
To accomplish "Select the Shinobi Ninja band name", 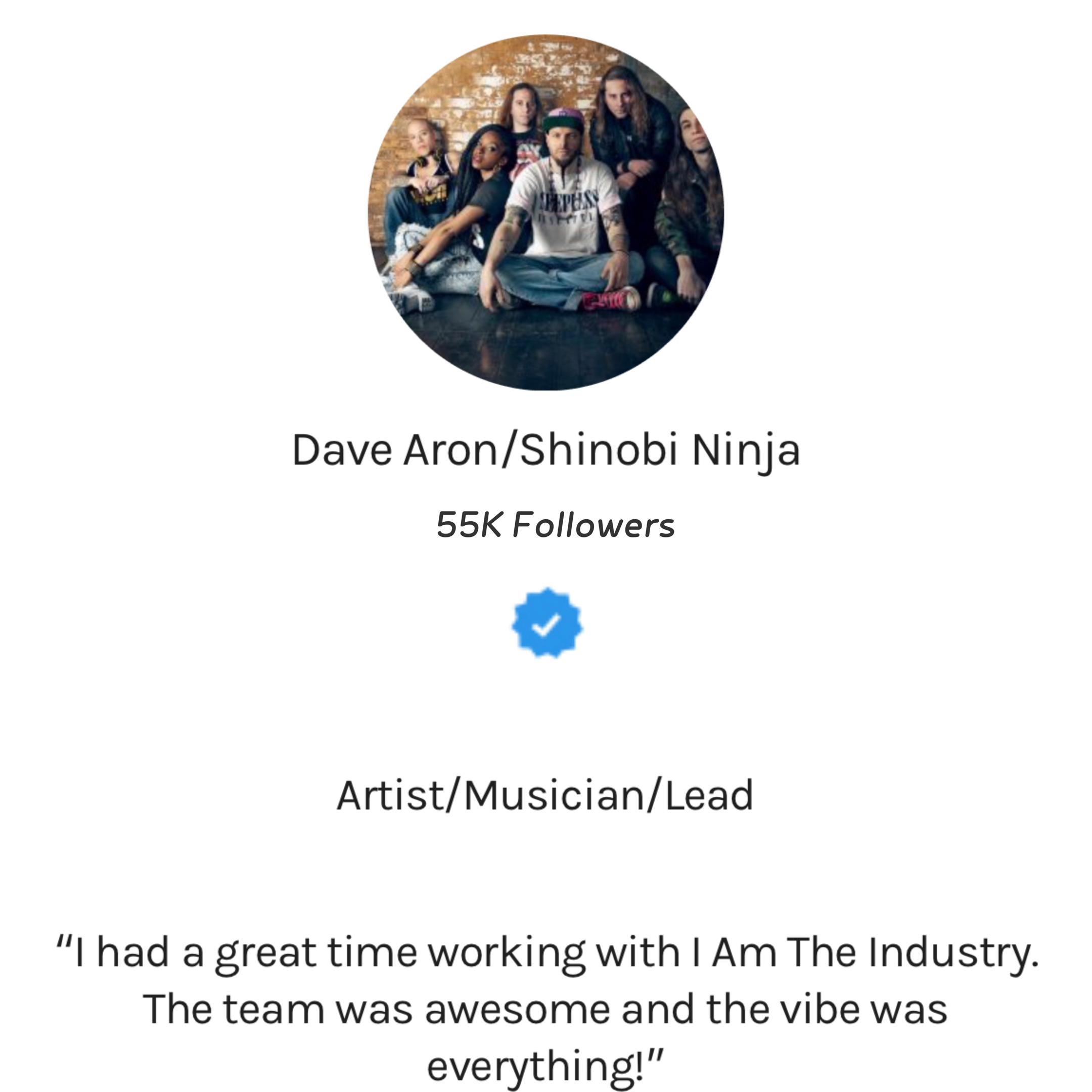I will coord(660,450).
